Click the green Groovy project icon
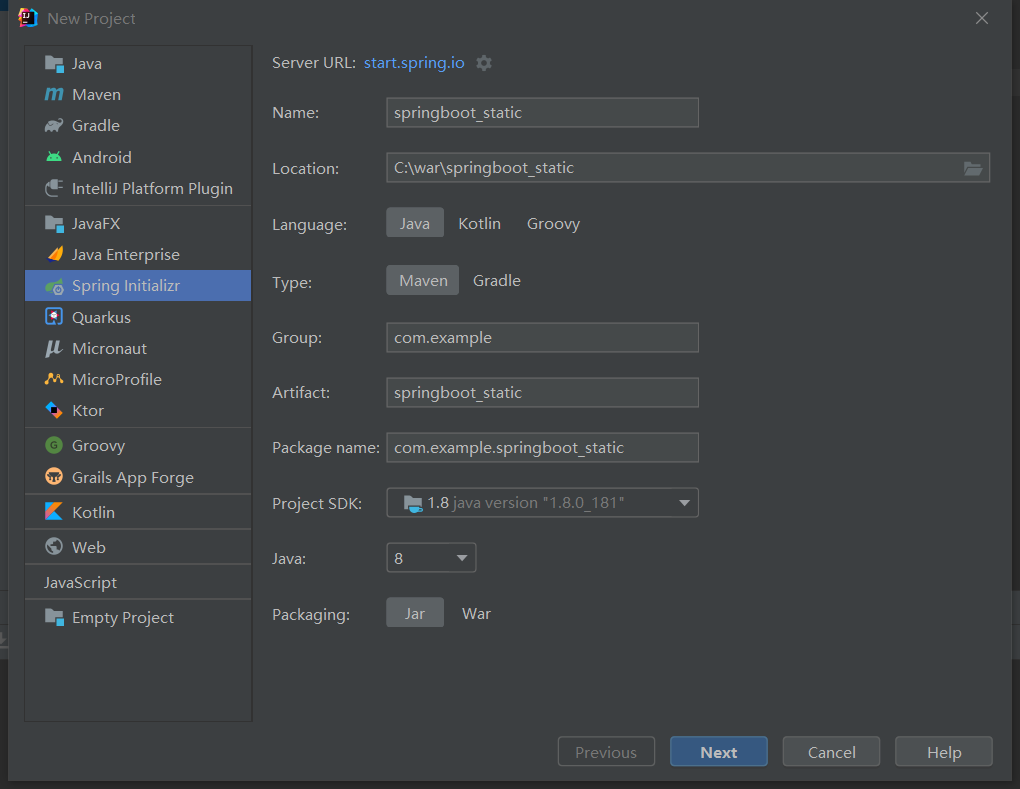Image resolution: width=1020 pixels, height=789 pixels. [x=54, y=446]
